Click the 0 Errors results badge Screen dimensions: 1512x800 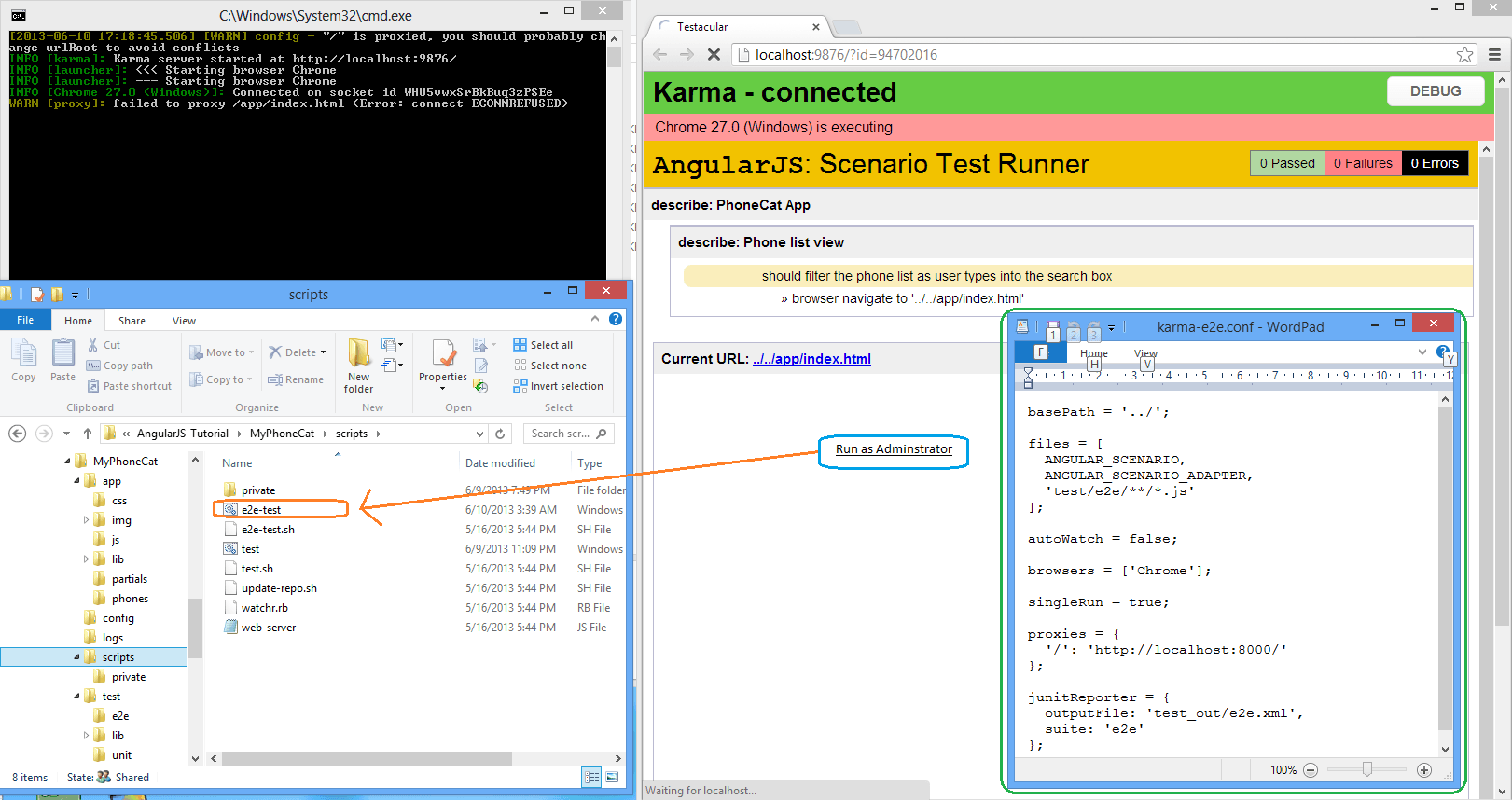[1435, 163]
